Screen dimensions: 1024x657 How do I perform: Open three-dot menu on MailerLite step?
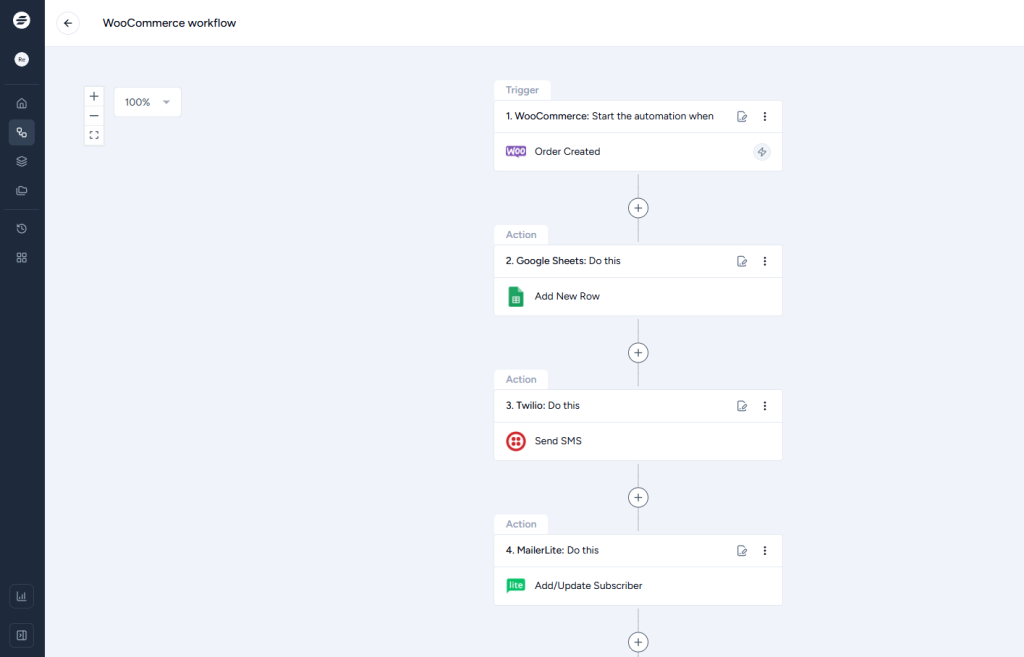coord(765,551)
